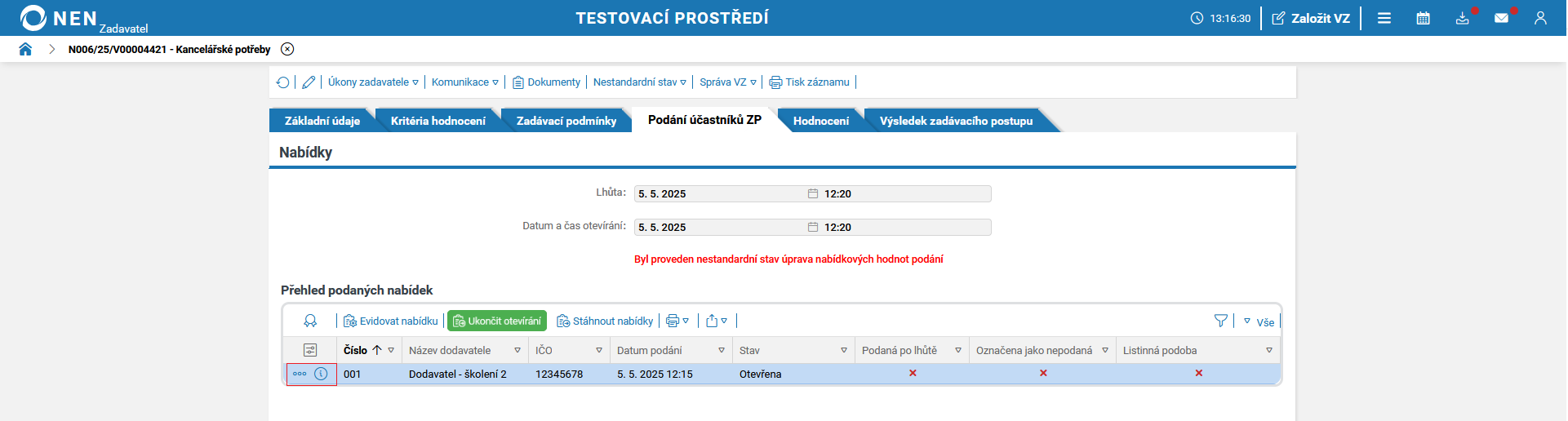1568x421 pixels.
Task: Click Tisk záznamu
Action: (x=810, y=82)
